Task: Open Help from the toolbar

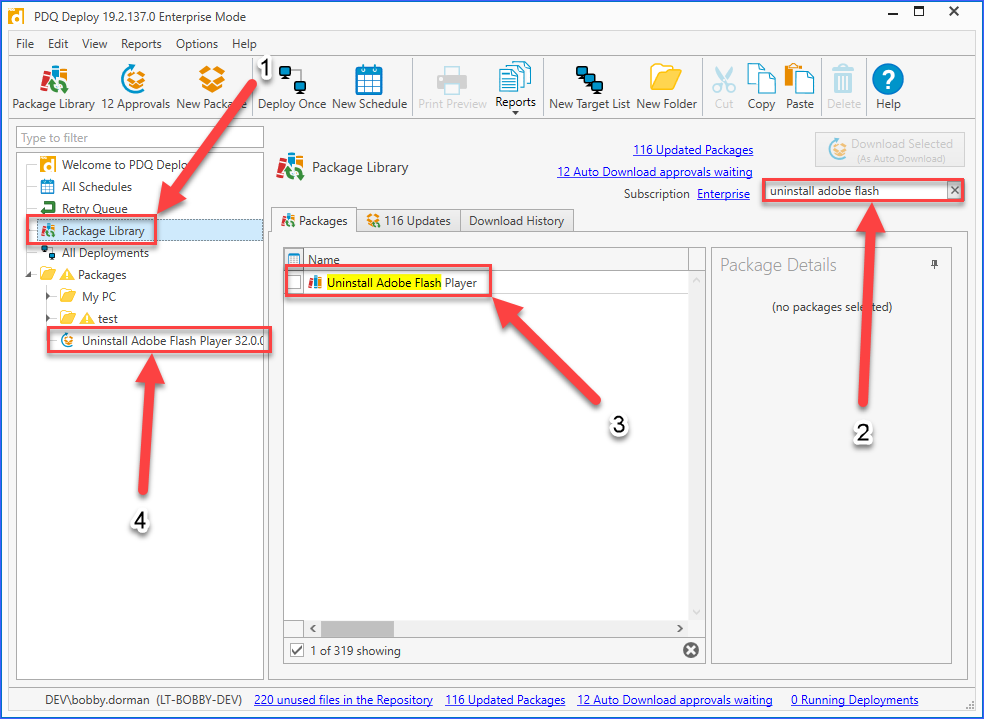Action: click(888, 88)
